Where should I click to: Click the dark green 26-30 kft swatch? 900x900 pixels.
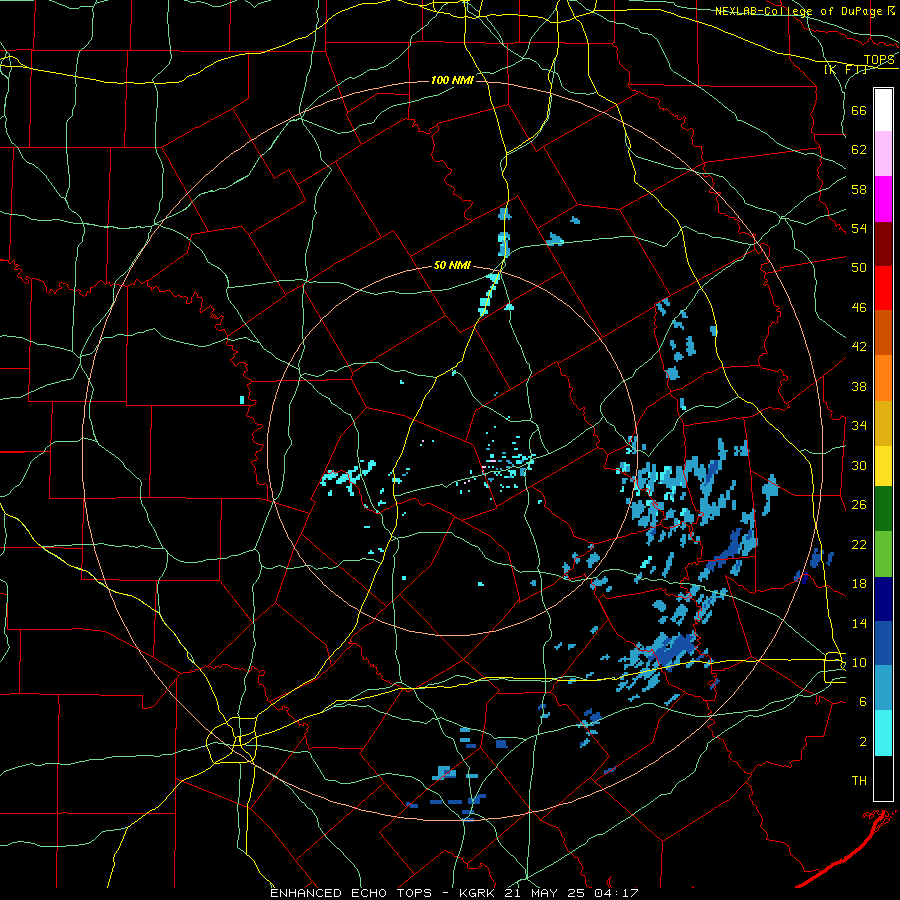[883, 509]
